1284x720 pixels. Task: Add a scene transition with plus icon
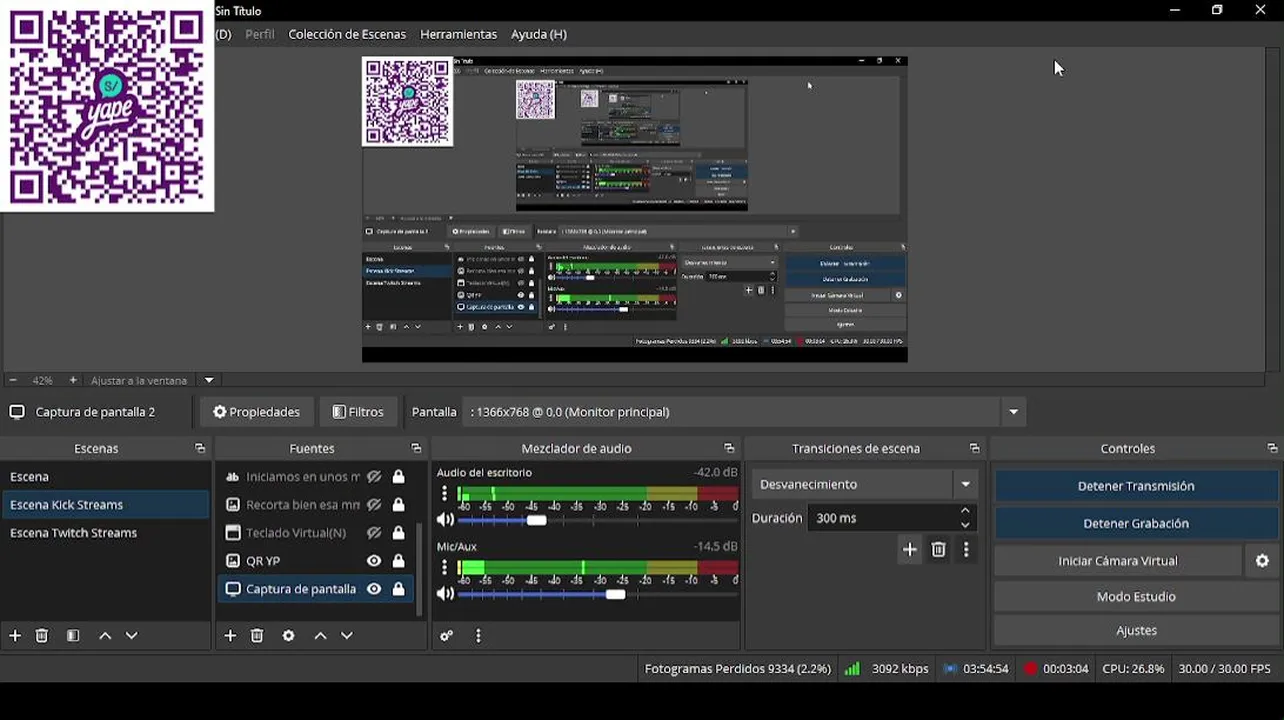[x=910, y=549]
